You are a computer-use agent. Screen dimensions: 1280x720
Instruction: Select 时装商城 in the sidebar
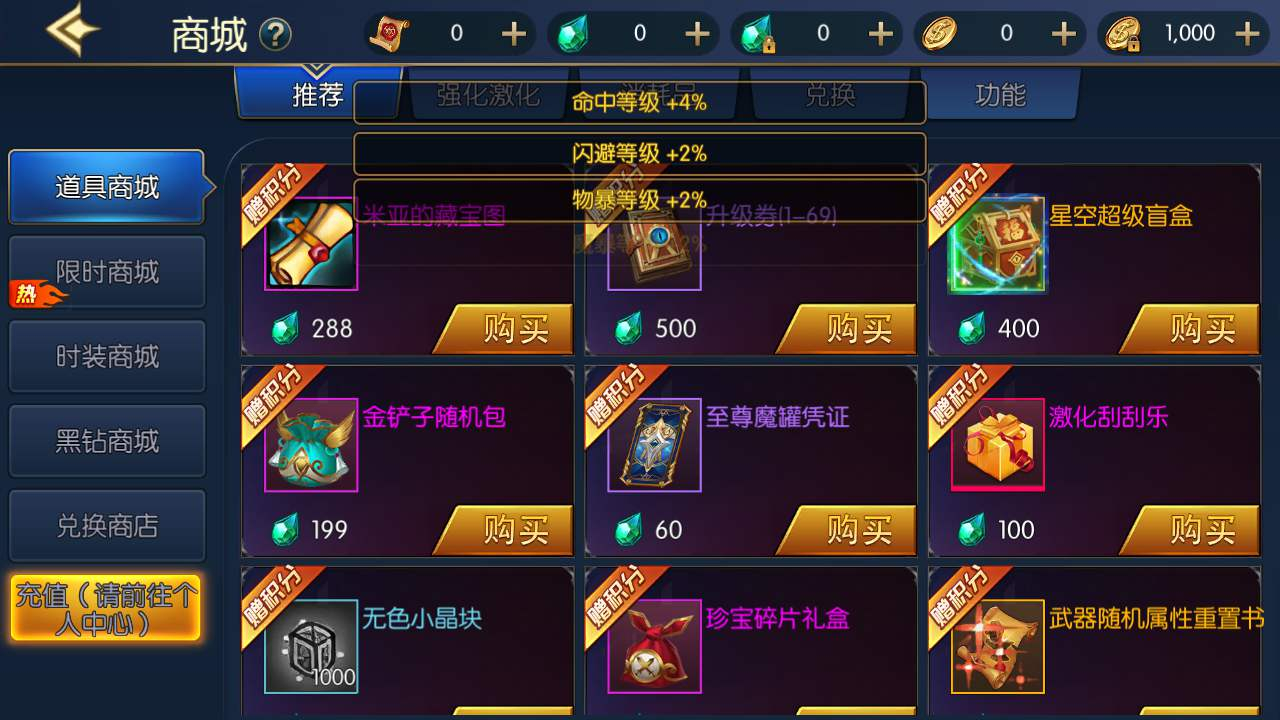107,357
